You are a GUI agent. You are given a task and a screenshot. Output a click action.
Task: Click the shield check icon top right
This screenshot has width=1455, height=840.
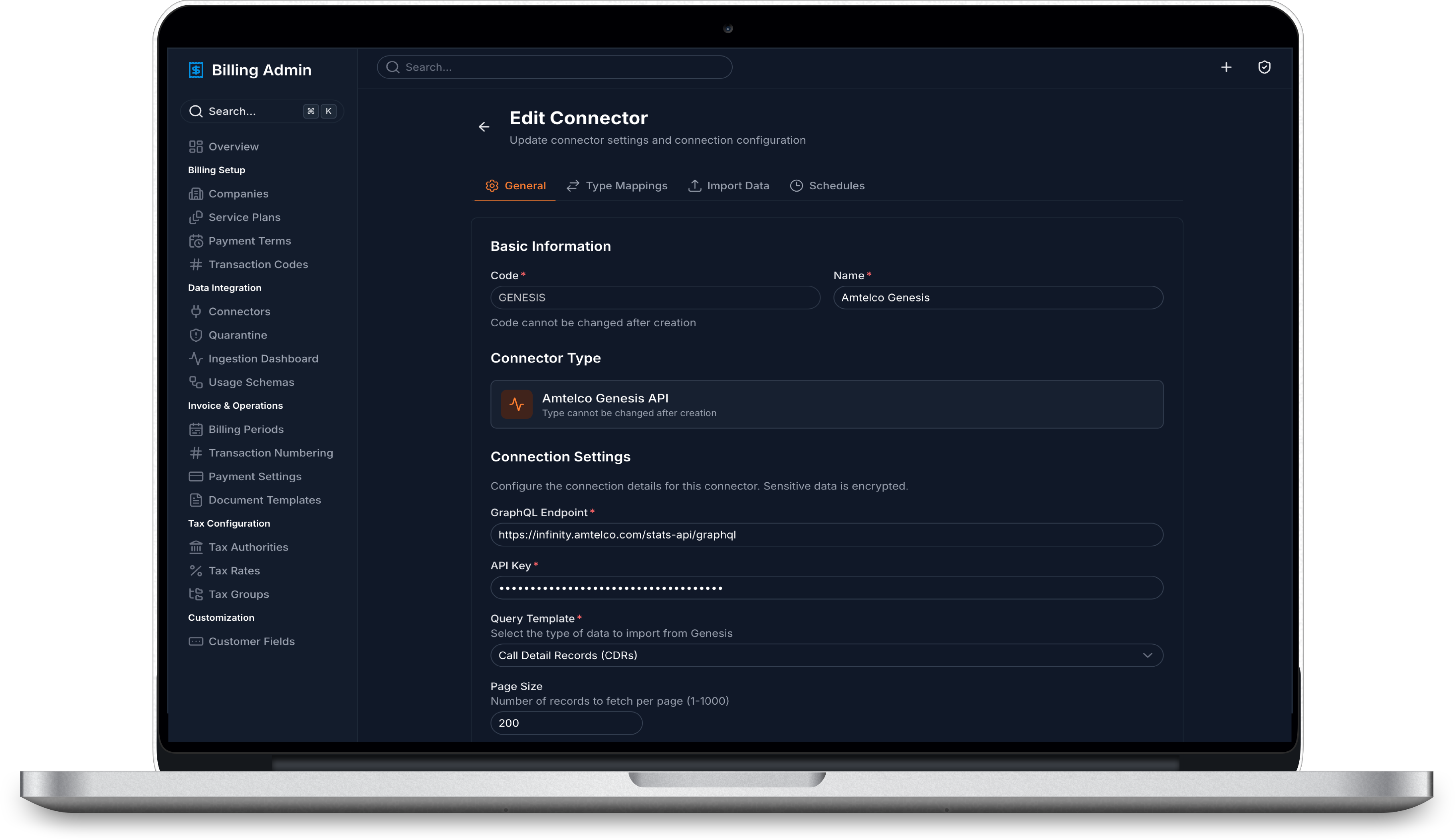click(1264, 67)
